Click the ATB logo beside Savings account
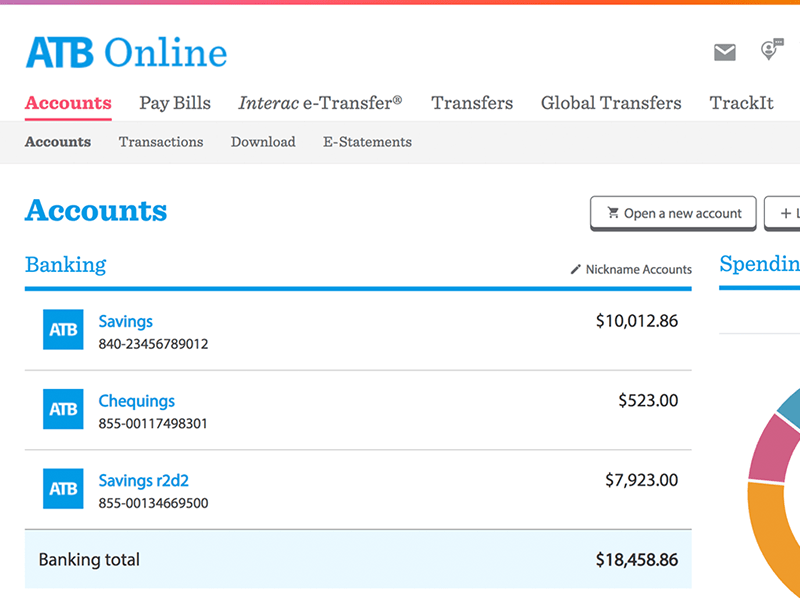 click(63, 330)
